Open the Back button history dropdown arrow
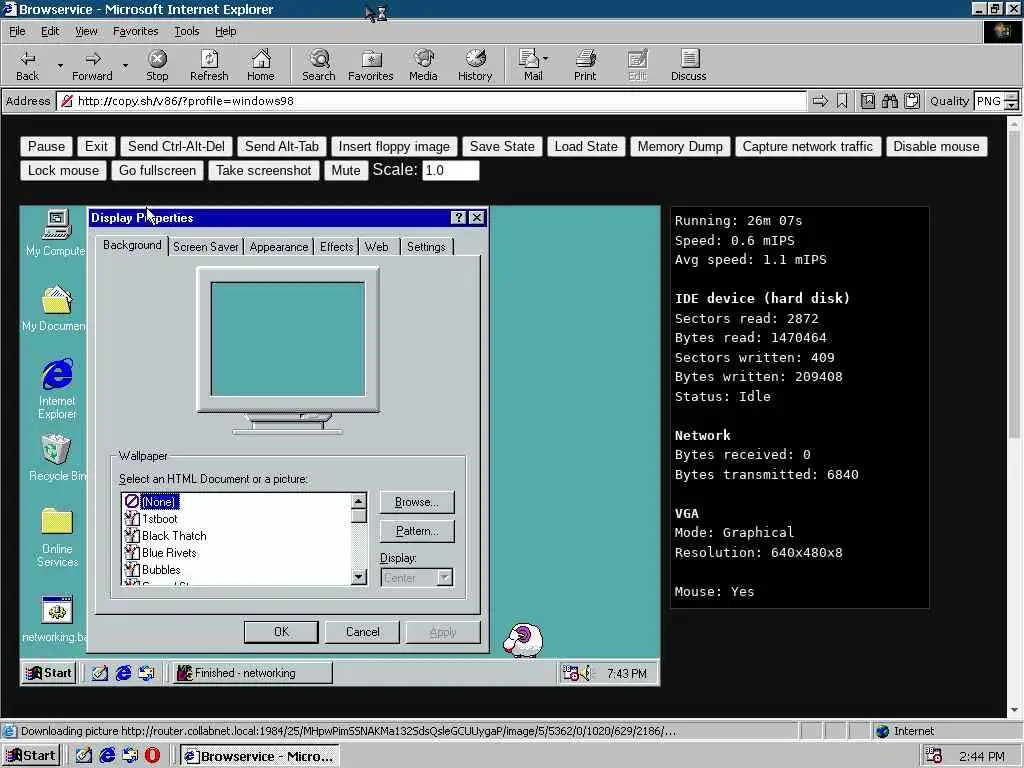The width and height of the screenshot is (1024, 768). tap(60, 65)
